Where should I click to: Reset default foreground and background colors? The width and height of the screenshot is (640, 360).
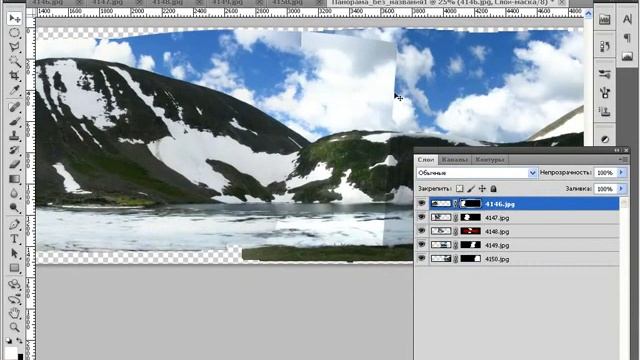9,340
